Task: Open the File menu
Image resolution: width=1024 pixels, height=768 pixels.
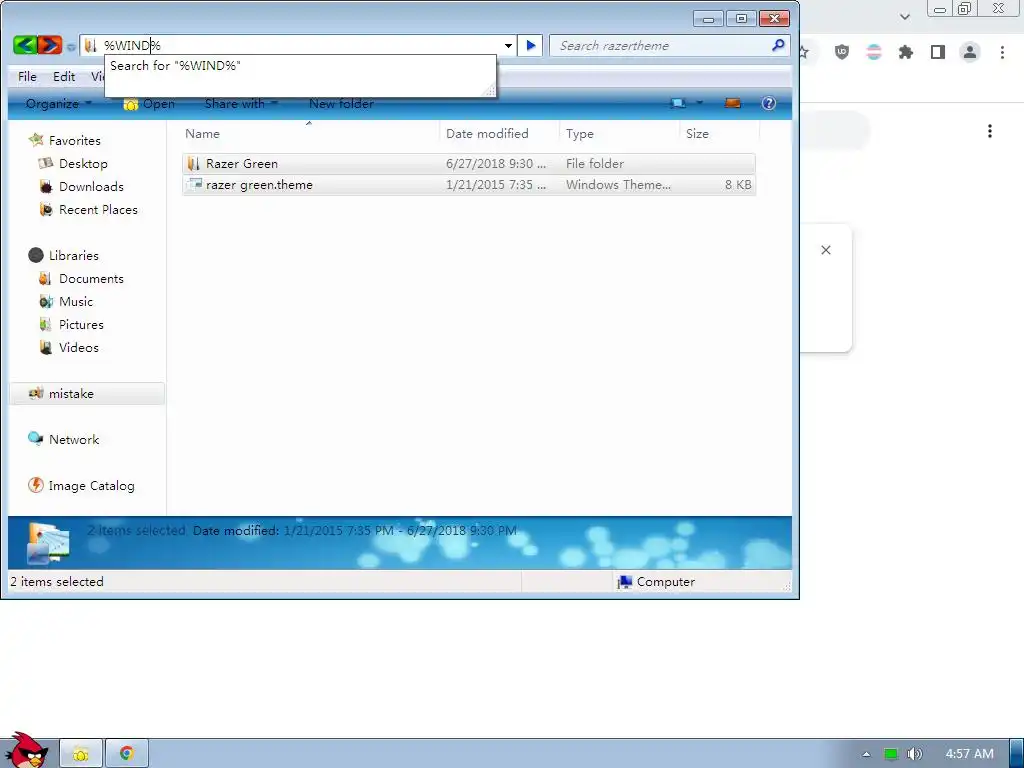Action: click(27, 76)
